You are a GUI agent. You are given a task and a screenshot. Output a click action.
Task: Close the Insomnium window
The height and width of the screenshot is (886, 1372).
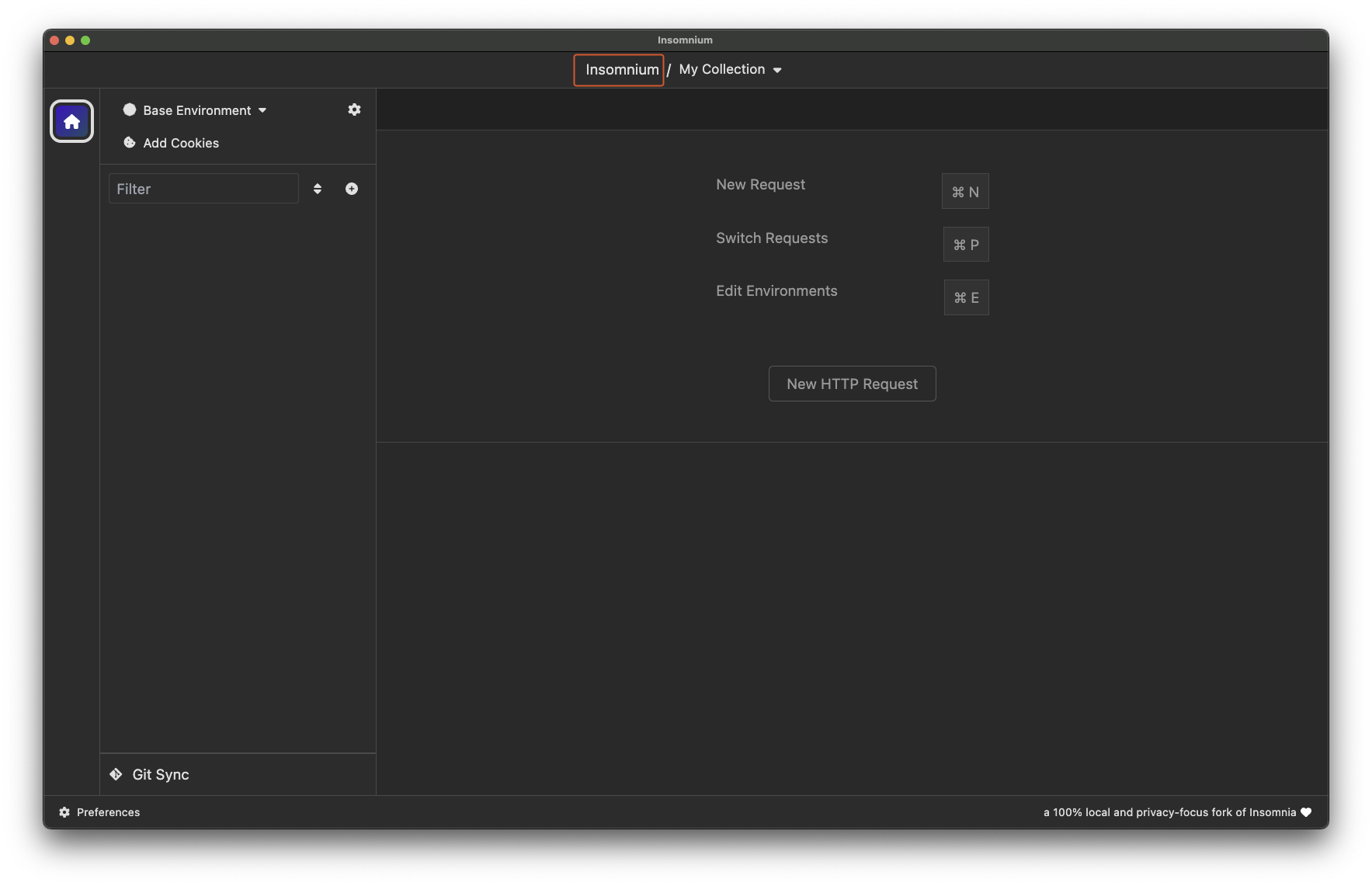(54, 40)
